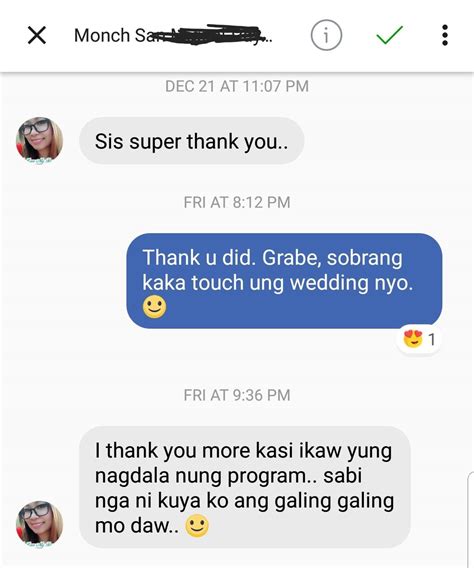Tap the smiley emoji after 'mo daw..'

tap(197, 526)
